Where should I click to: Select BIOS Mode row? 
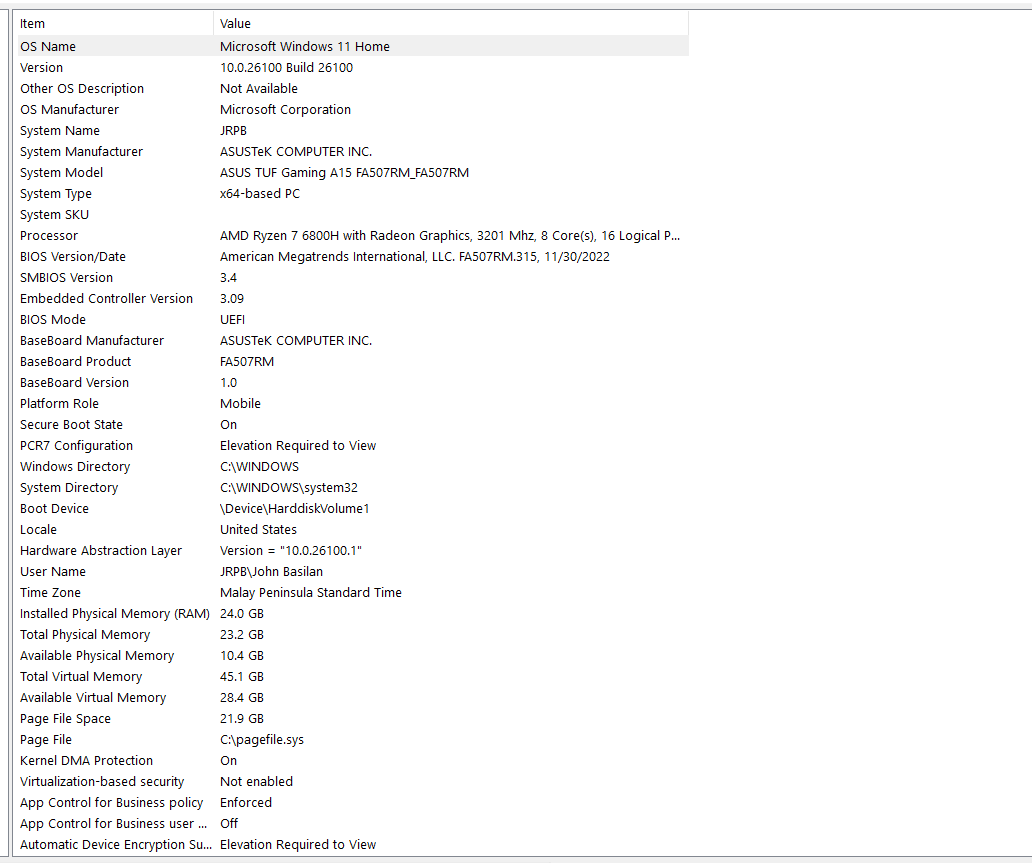pos(351,320)
